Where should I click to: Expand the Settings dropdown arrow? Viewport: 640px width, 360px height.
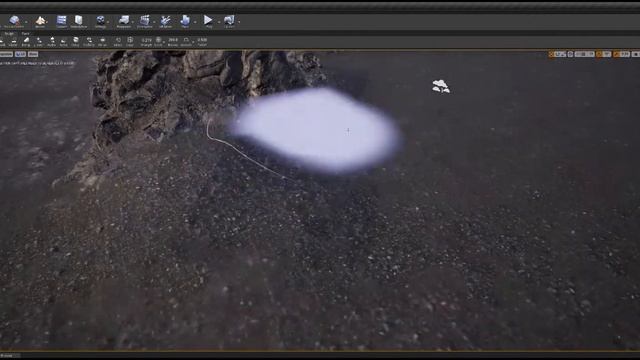click(109, 22)
